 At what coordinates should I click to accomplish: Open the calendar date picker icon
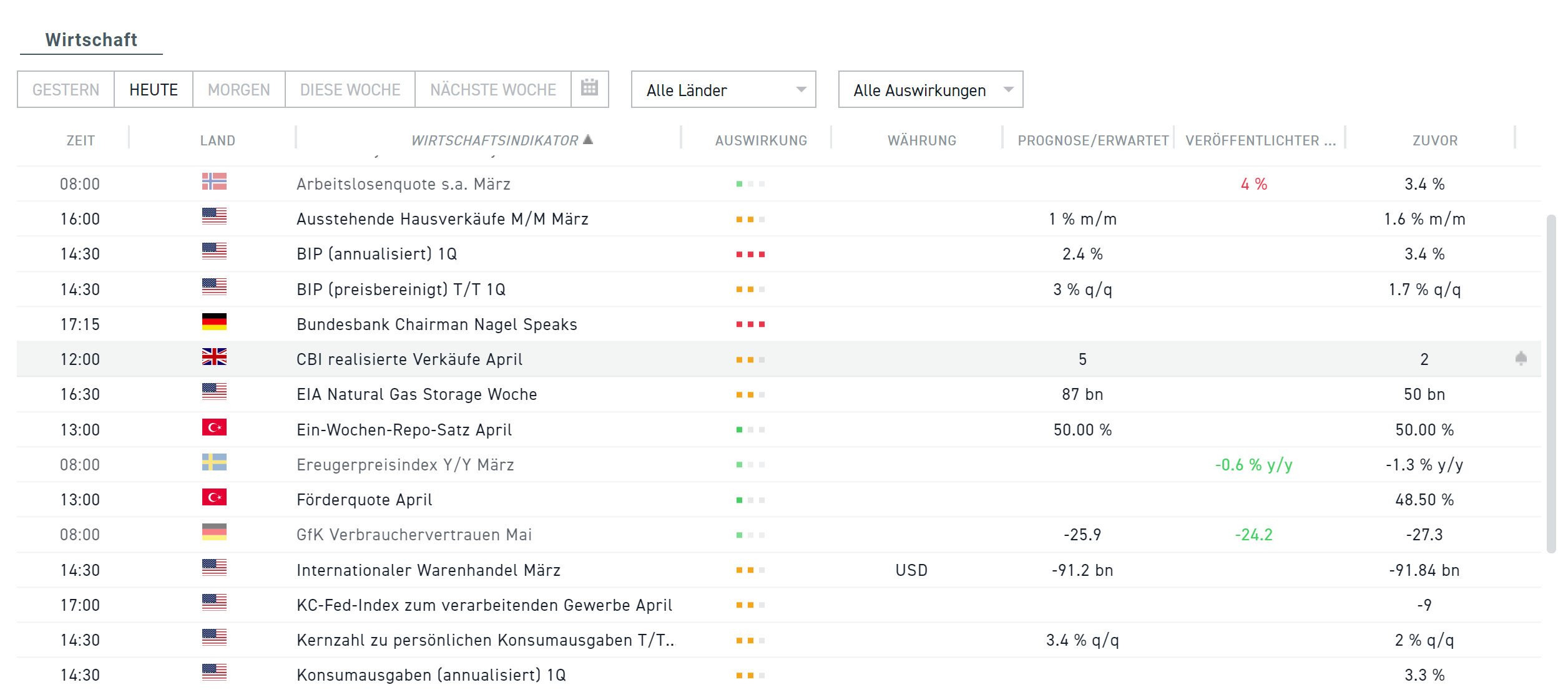point(590,89)
